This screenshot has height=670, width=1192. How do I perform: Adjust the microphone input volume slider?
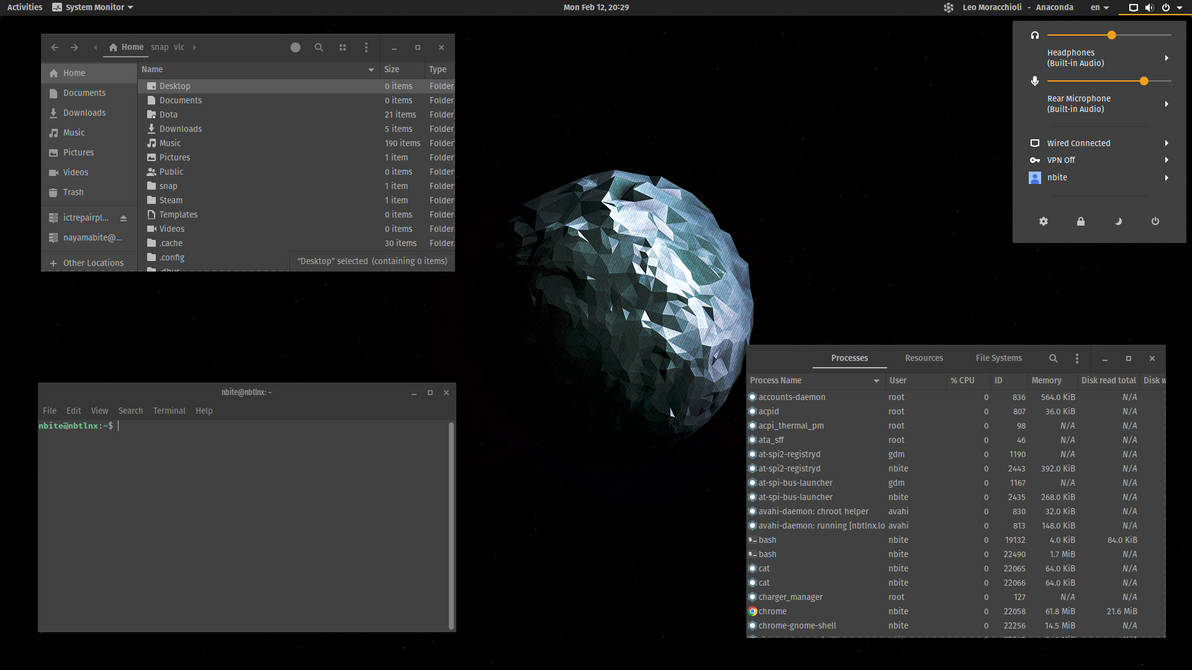coord(1143,81)
